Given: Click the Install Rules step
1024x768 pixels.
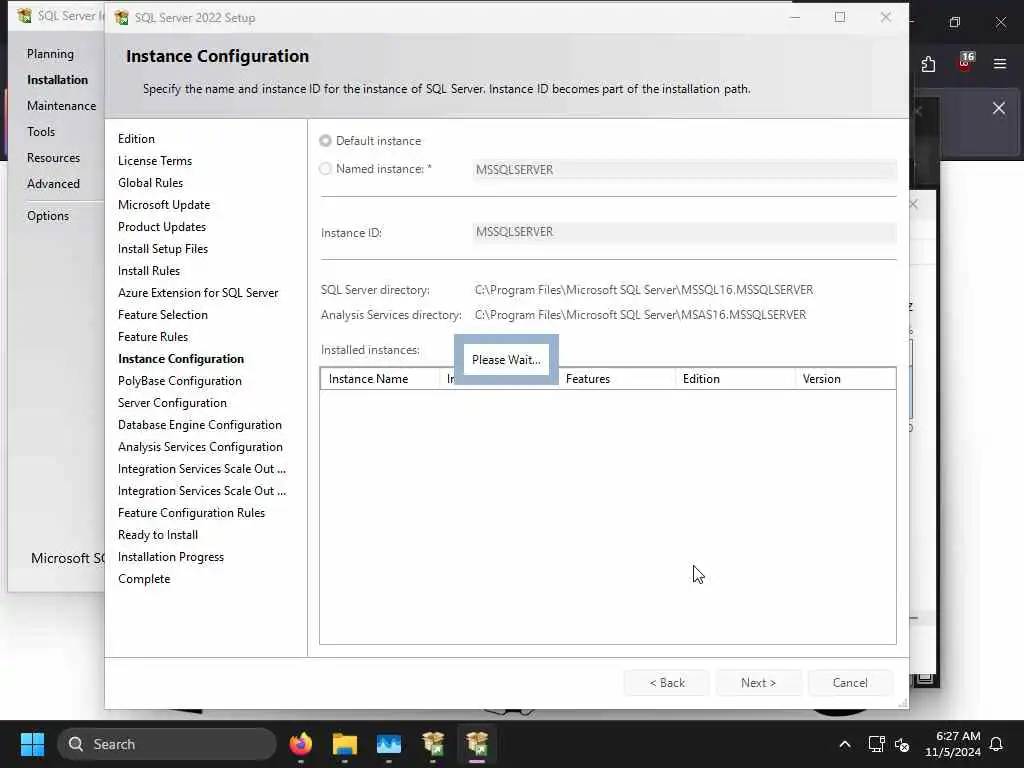Looking at the screenshot, I should (149, 271).
